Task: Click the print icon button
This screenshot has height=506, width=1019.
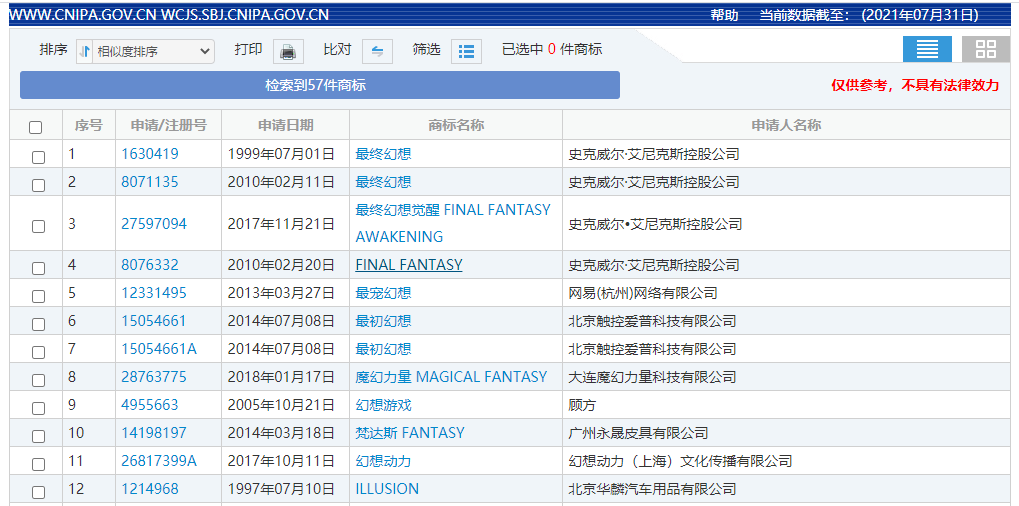Action: (x=288, y=51)
